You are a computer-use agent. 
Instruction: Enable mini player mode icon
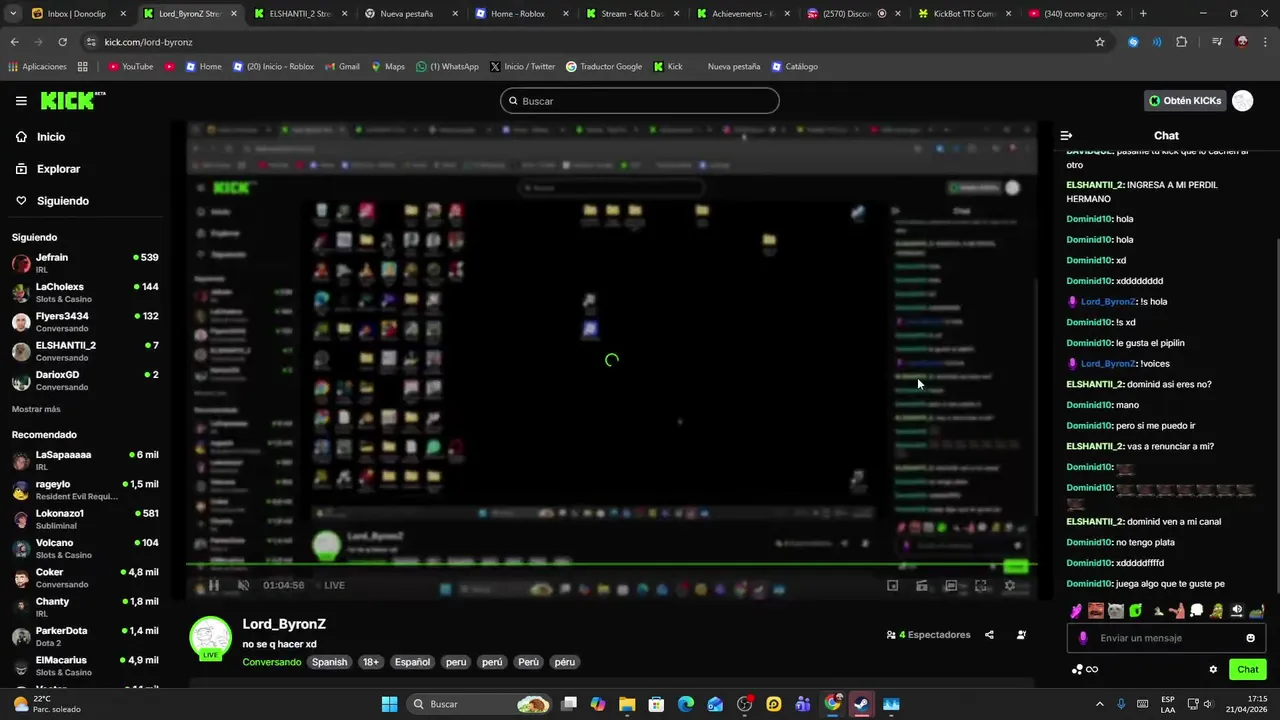coord(893,586)
